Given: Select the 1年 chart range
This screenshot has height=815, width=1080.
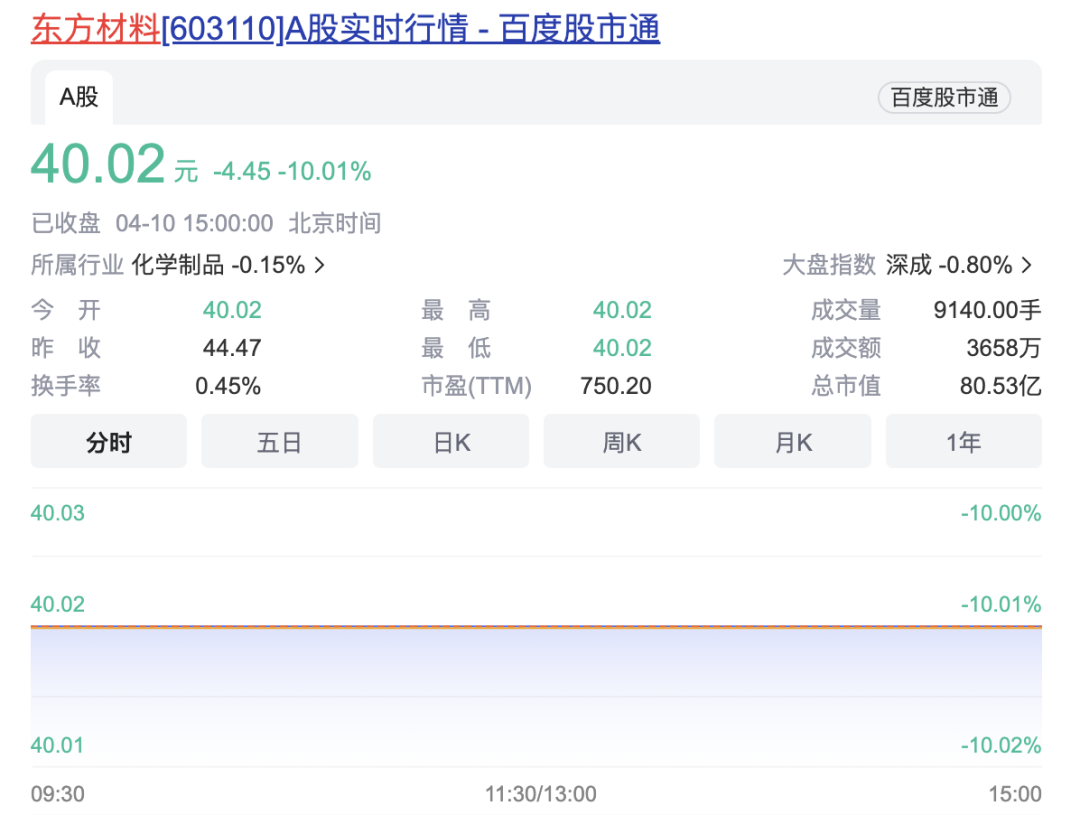Looking at the screenshot, I should coord(963,442).
